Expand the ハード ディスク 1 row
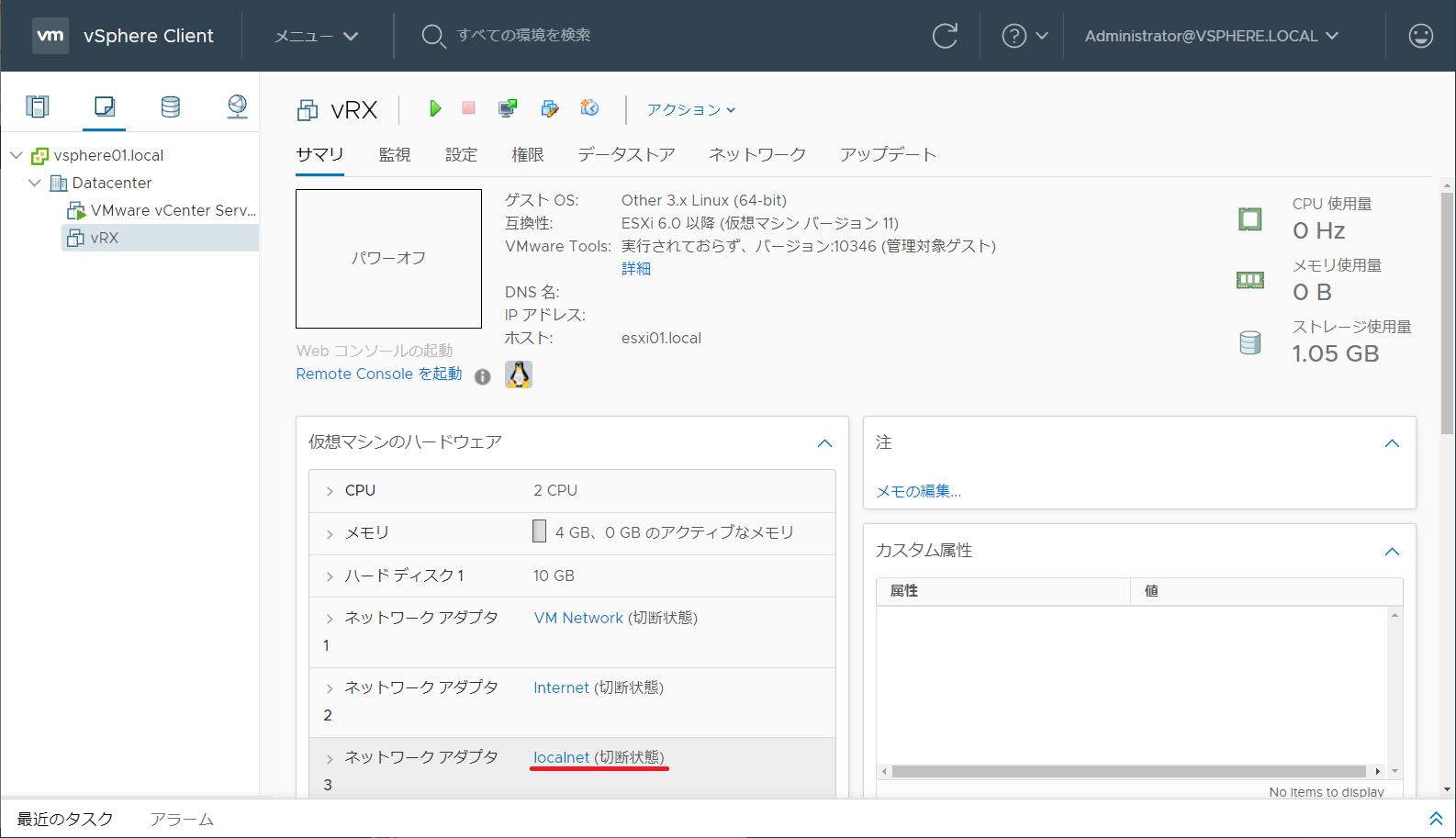 (x=330, y=576)
